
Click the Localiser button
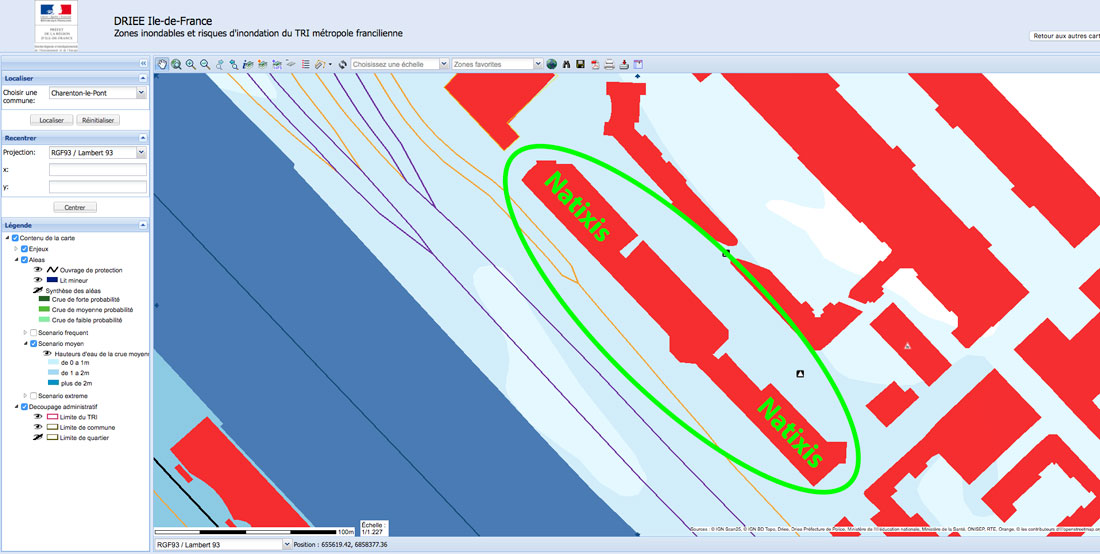click(x=52, y=120)
